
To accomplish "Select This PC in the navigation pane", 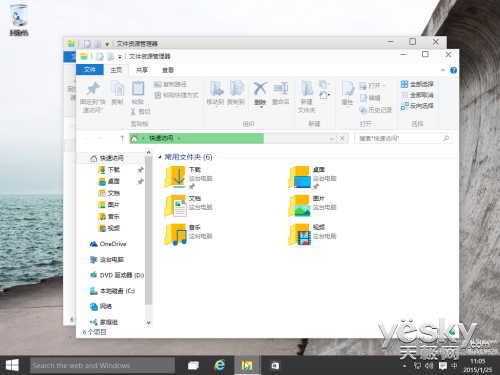I will tap(107, 259).
